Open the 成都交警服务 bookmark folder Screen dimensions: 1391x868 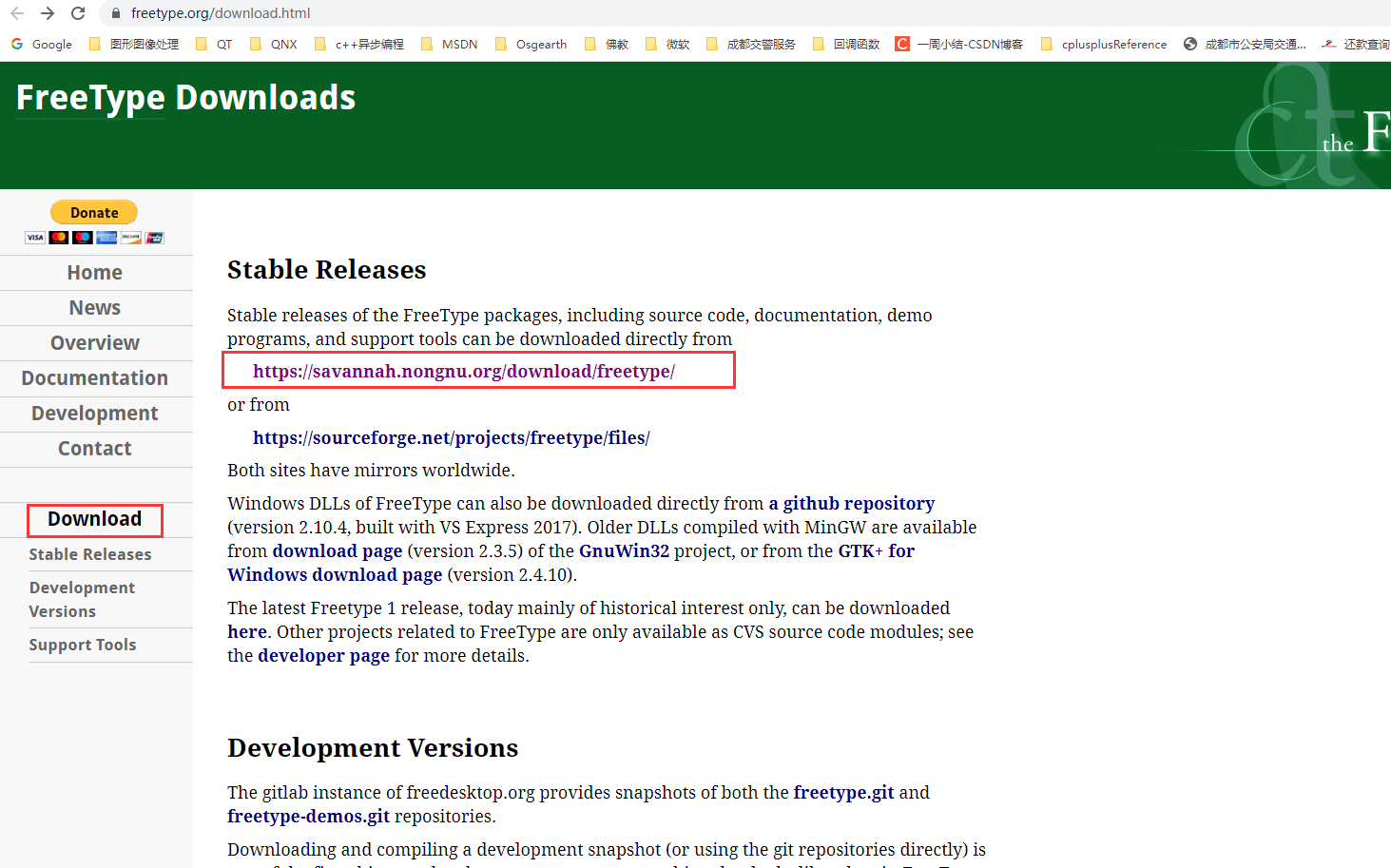pyautogui.click(x=750, y=44)
